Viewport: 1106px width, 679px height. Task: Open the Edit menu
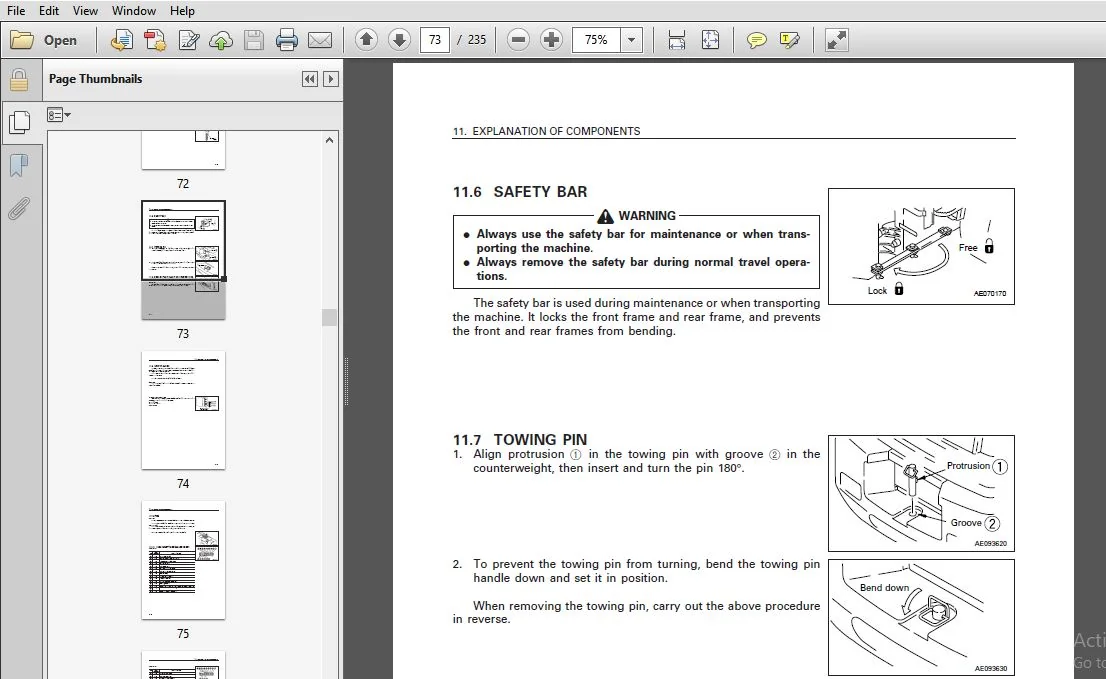49,11
